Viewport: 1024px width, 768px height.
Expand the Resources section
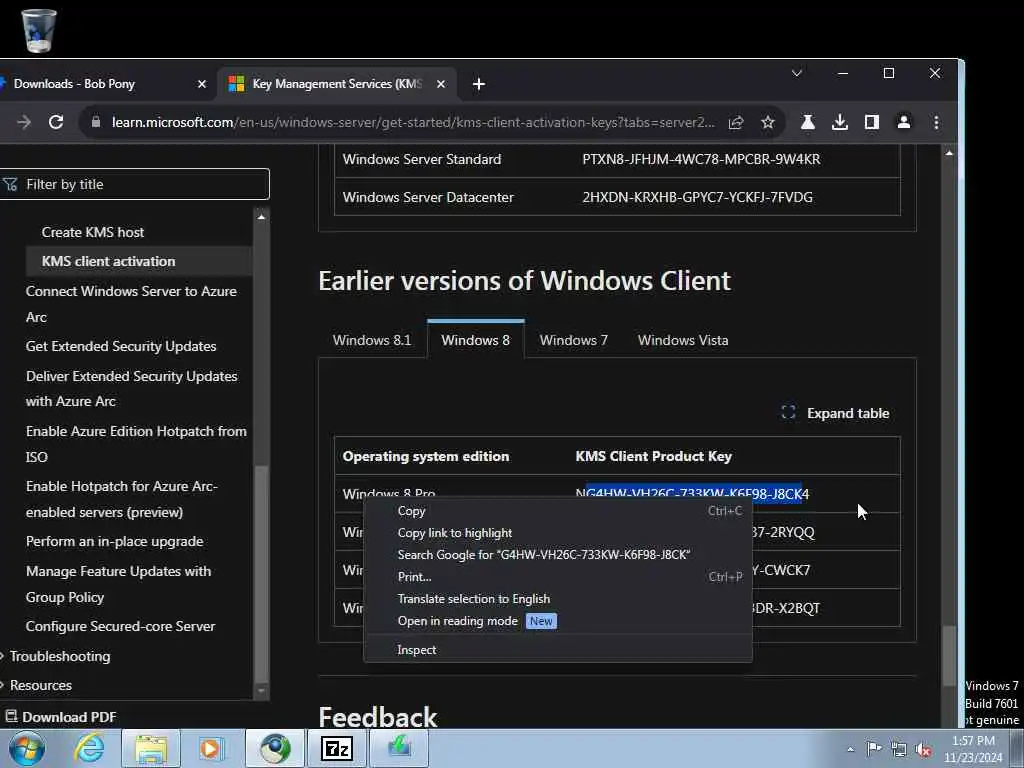(40, 686)
